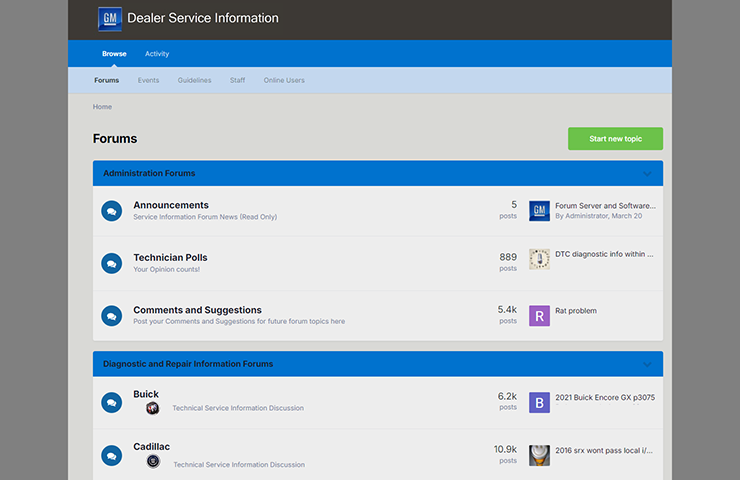Click Buick's 'Technical Service Information Discussion' text
This screenshot has width=740, height=480.
click(x=238, y=408)
